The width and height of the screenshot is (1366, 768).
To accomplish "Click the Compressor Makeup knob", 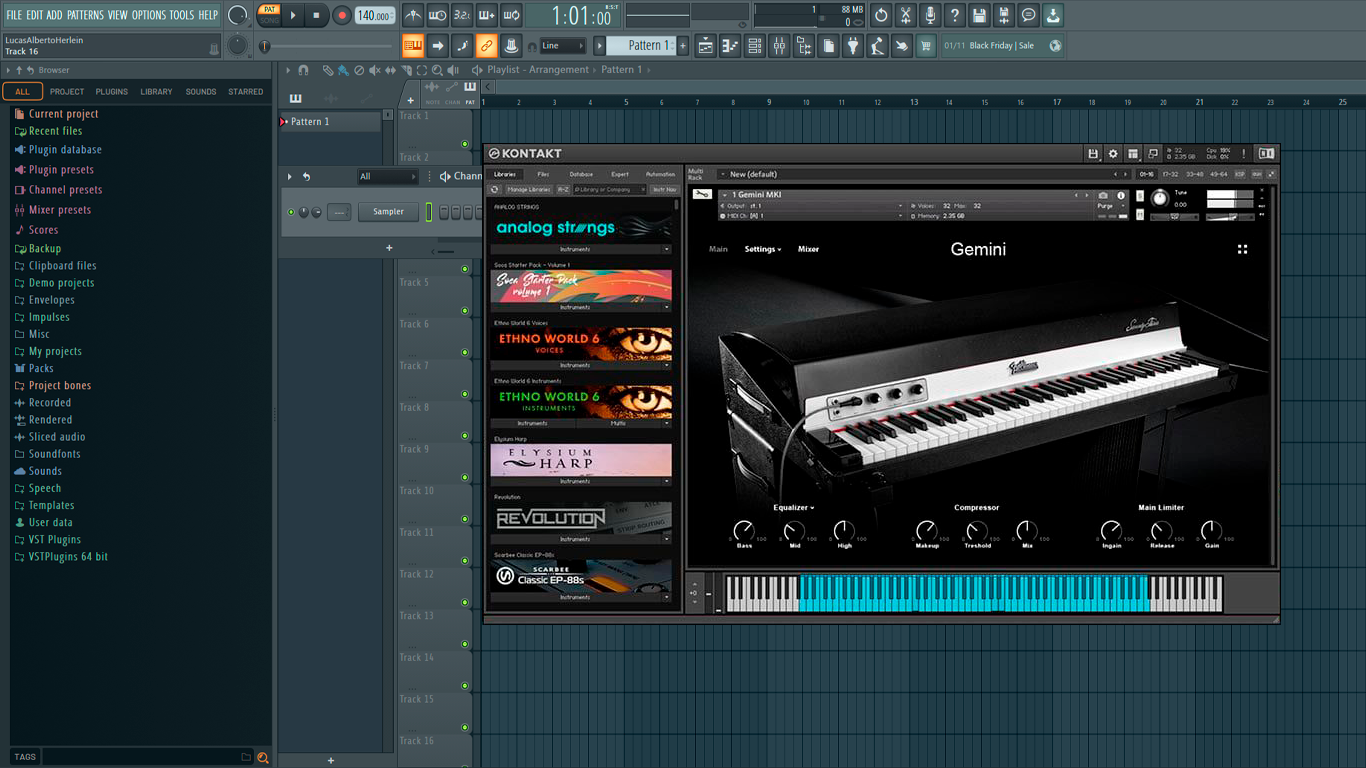I will tap(927, 530).
